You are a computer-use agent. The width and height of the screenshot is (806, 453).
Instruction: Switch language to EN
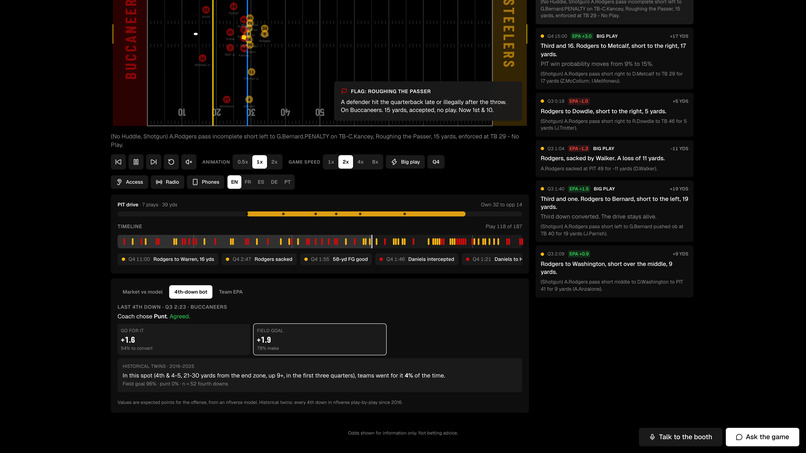[234, 182]
